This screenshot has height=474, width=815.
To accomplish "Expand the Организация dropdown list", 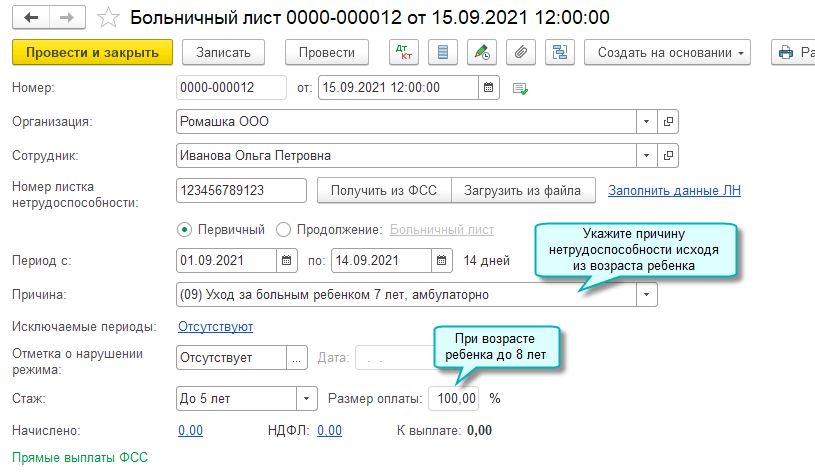I will point(647,122).
